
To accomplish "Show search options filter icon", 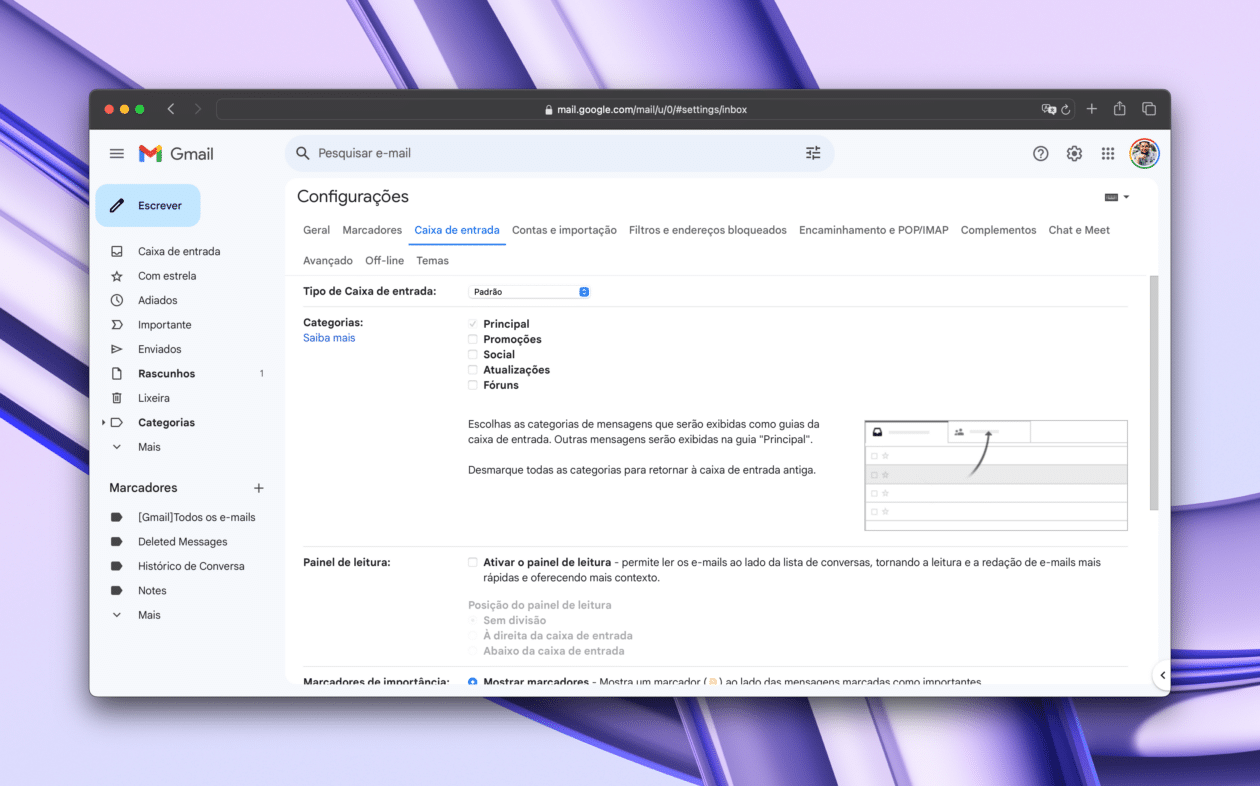I will (x=813, y=153).
